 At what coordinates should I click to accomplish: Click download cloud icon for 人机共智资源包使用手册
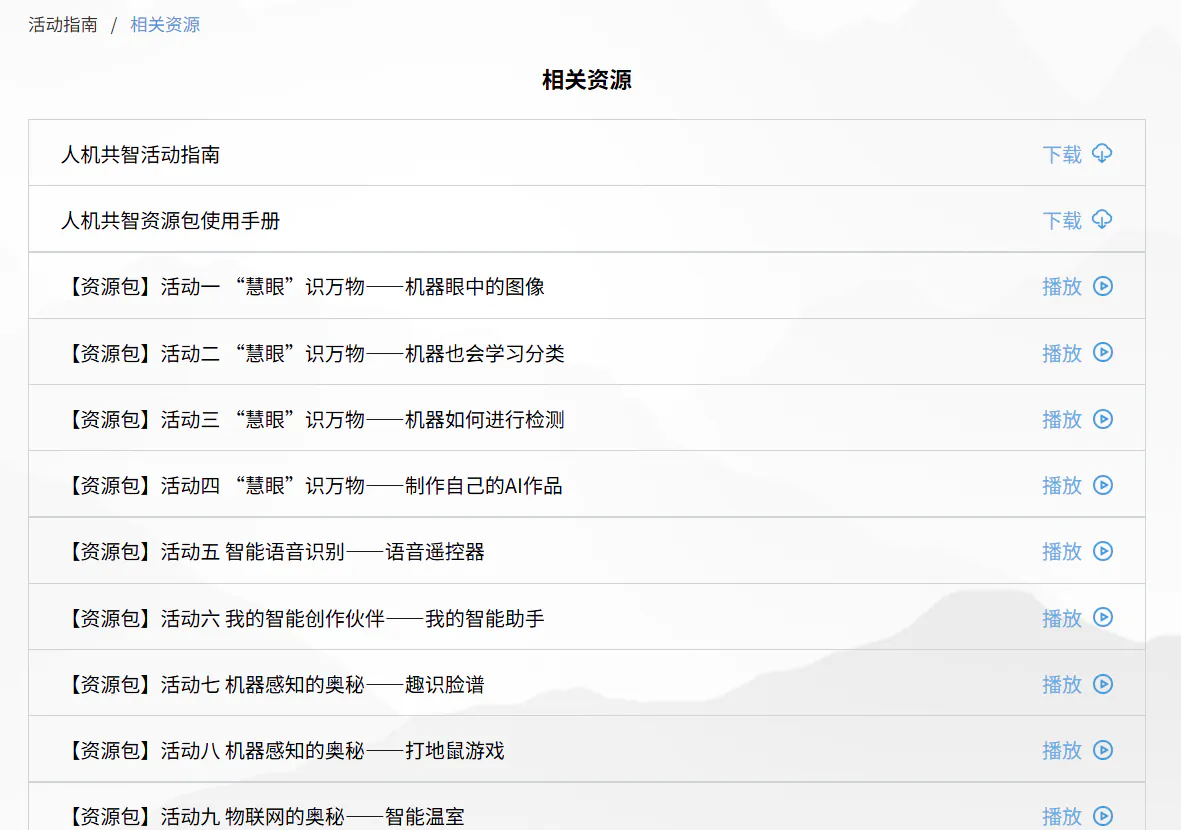pyautogui.click(x=1102, y=220)
